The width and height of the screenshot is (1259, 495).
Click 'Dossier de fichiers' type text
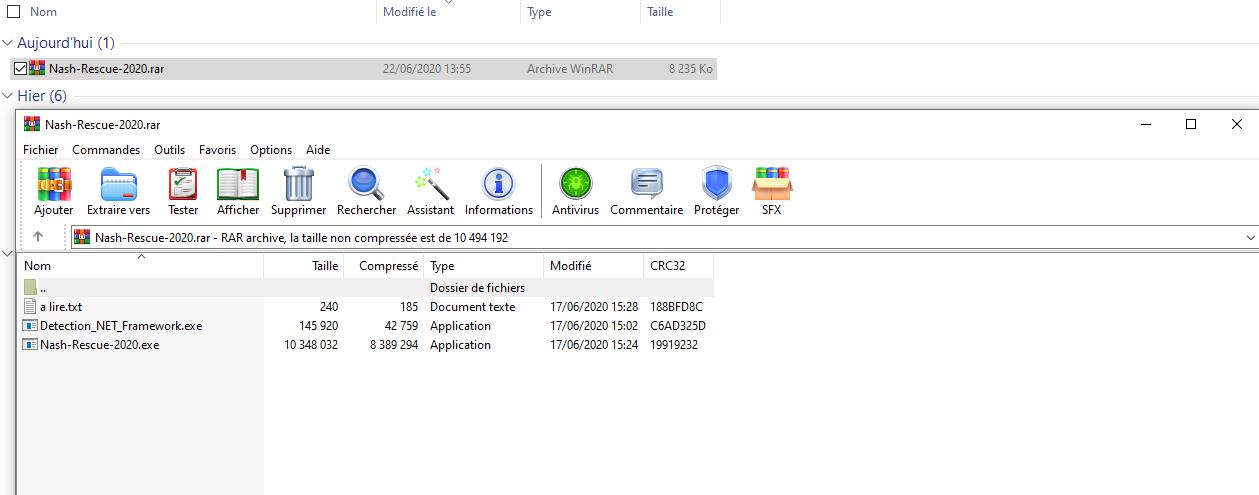pyautogui.click(x=477, y=288)
